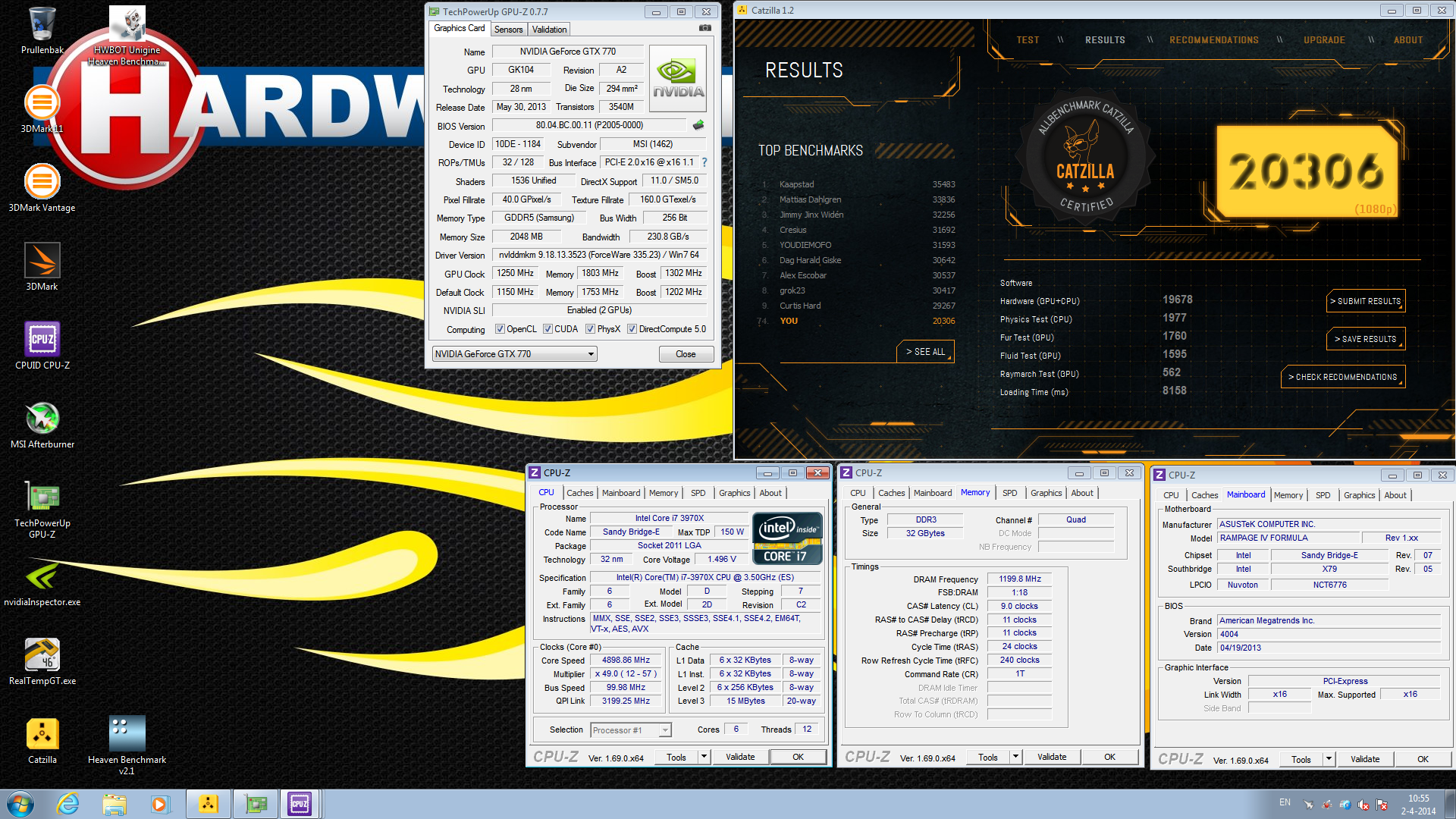Open ABOUT menu in Catzilla
Screen dimensions: 1456x819
1408,40
